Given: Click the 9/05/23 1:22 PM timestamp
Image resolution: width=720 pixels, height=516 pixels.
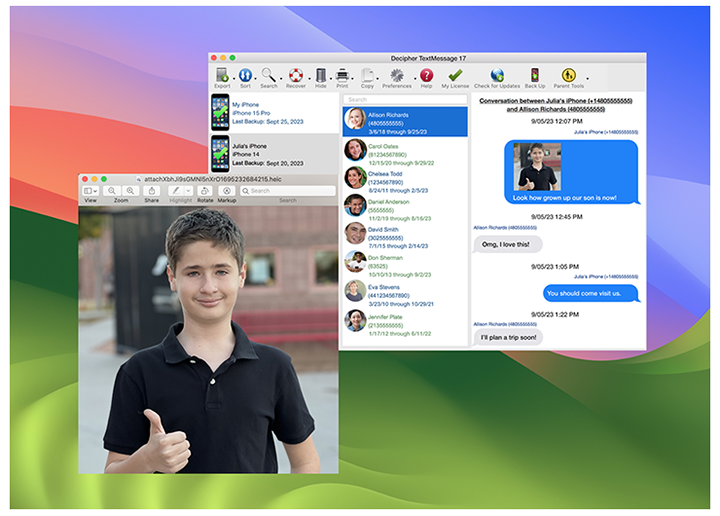Looking at the screenshot, I should point(555,314).
